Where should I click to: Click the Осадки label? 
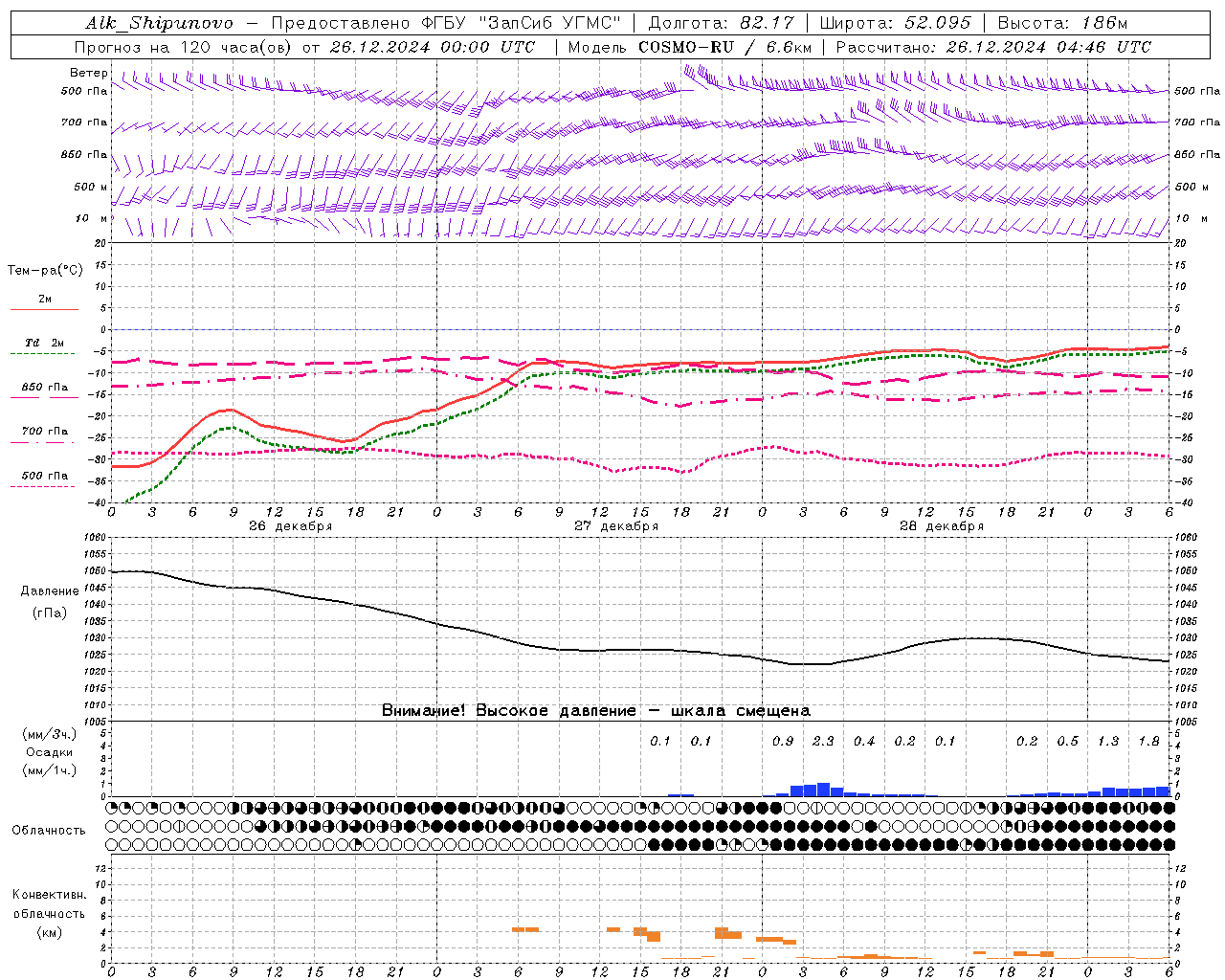[x=50, y=752]
